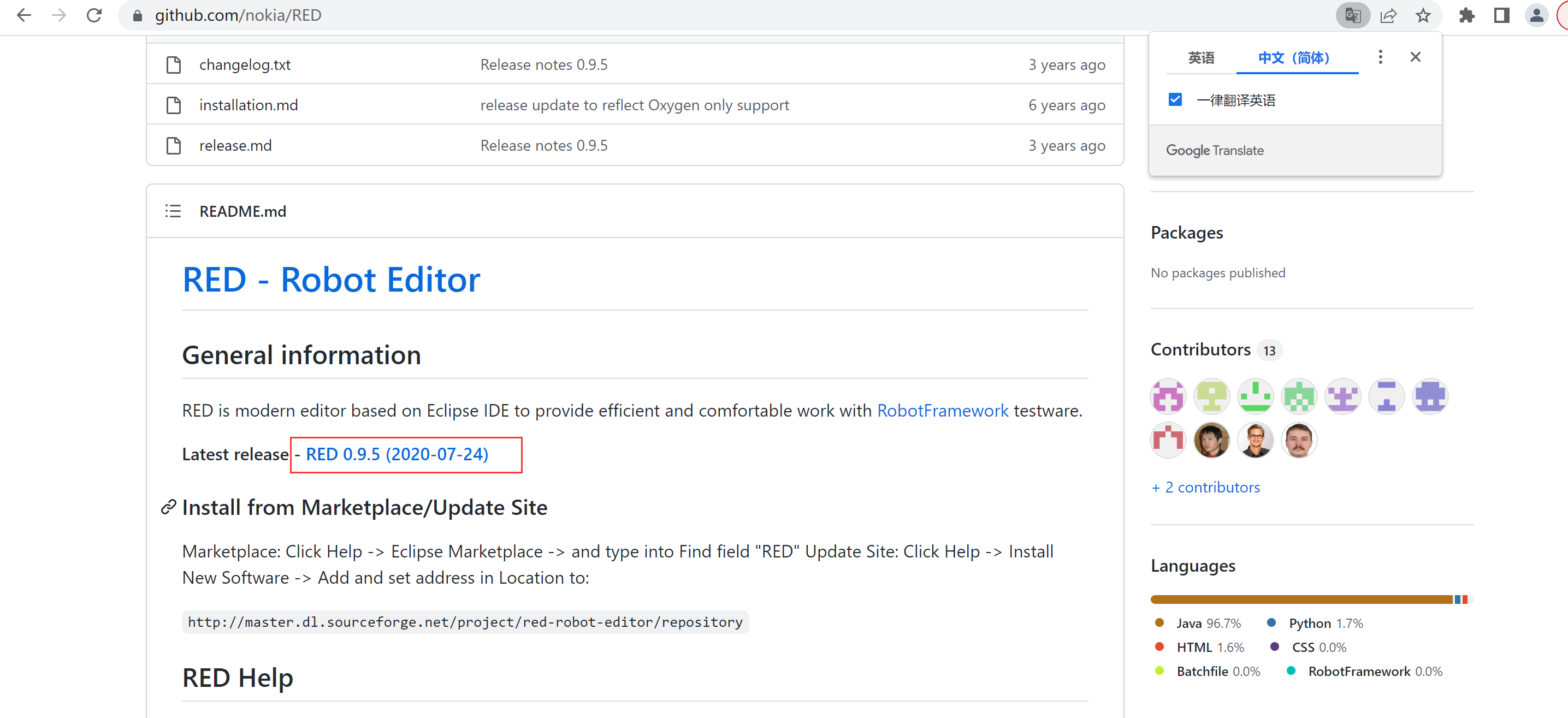Open RED 0.9.5 latest release link
Viewport: 1568px width, 718px height.
pos(397,454)
